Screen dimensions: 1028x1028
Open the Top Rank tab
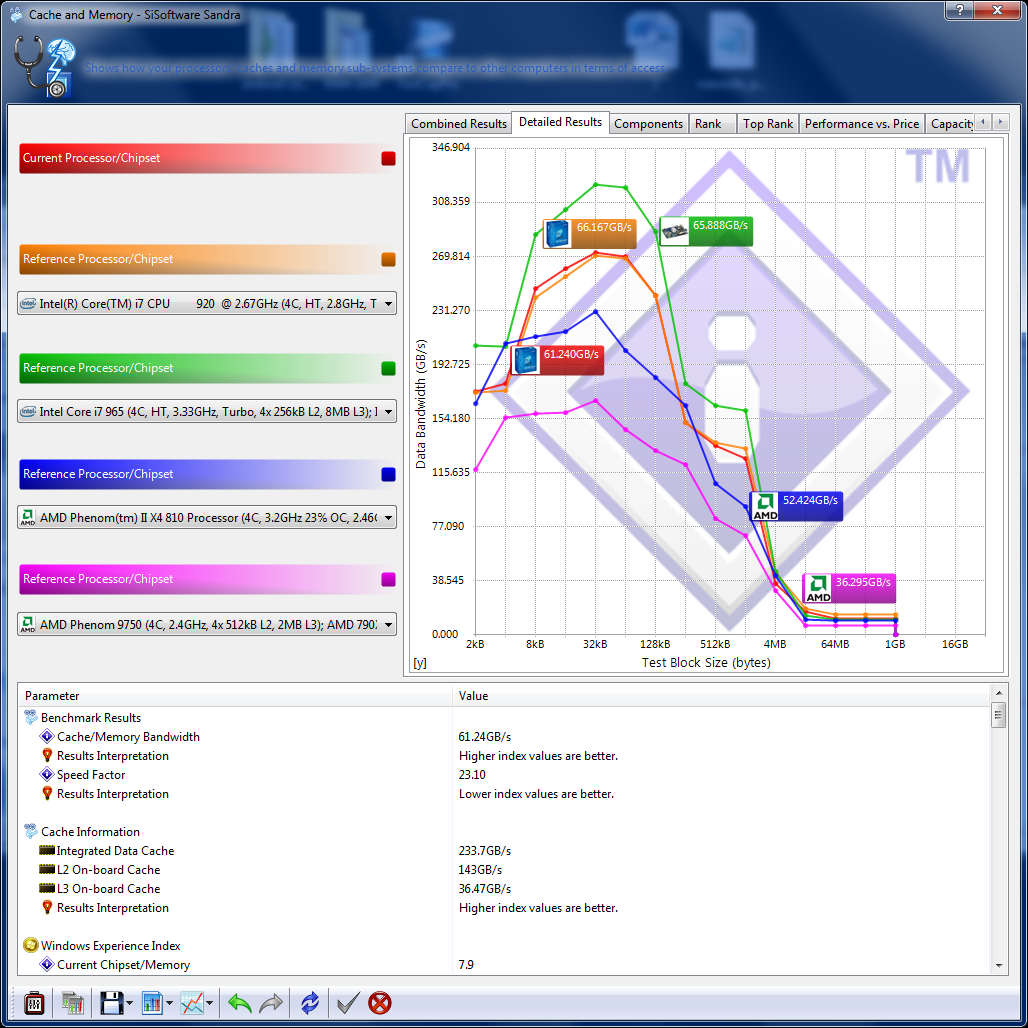(x=768, y=124)
